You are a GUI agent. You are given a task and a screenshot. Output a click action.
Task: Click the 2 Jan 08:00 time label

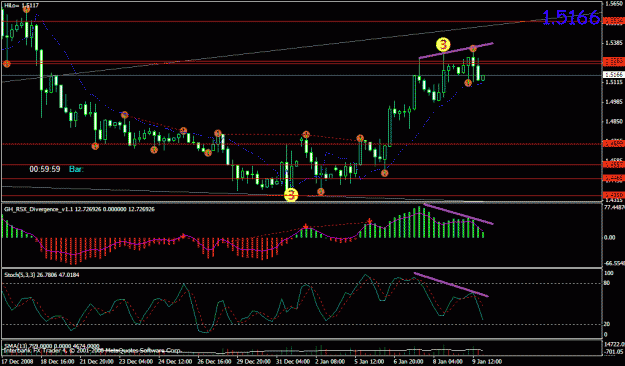click(330, 362)
